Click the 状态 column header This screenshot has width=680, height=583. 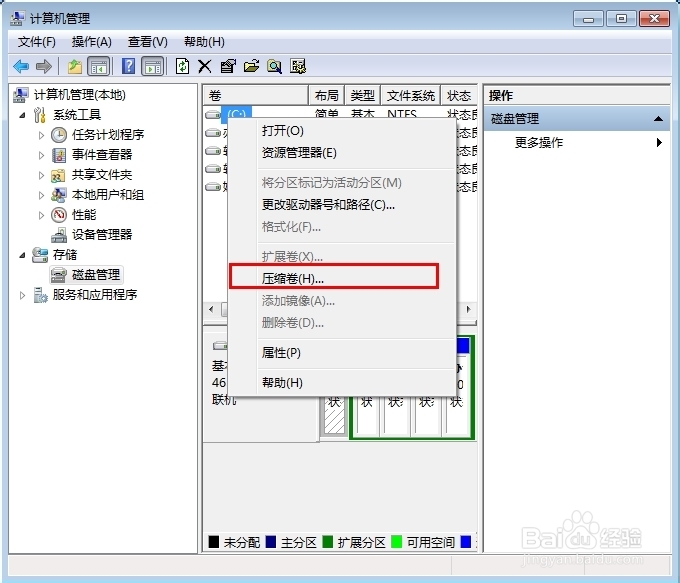[459, 95]
